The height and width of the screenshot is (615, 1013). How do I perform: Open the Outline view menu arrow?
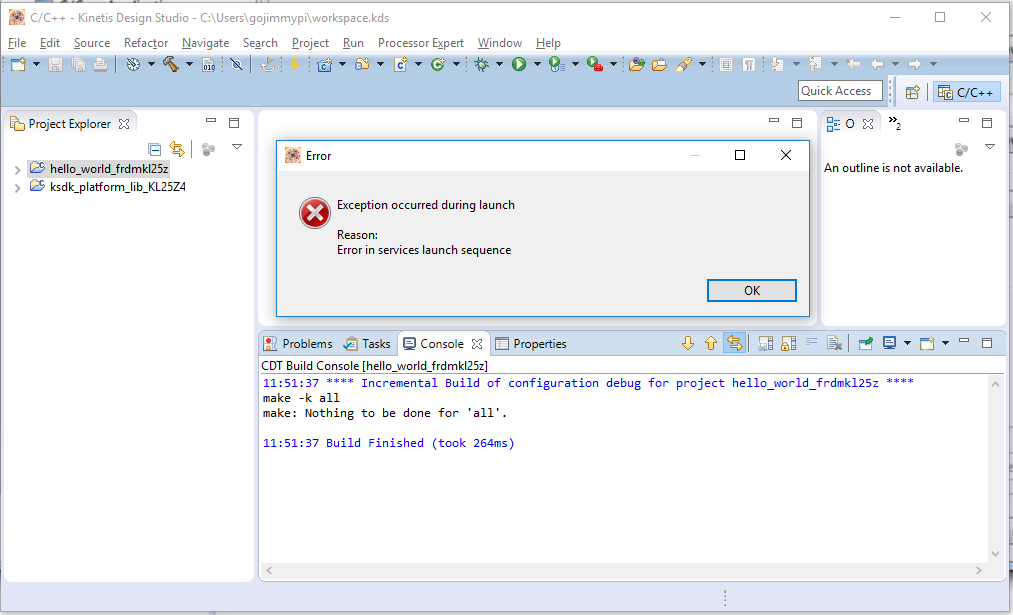pyautogui.click(x=990, y=147)
